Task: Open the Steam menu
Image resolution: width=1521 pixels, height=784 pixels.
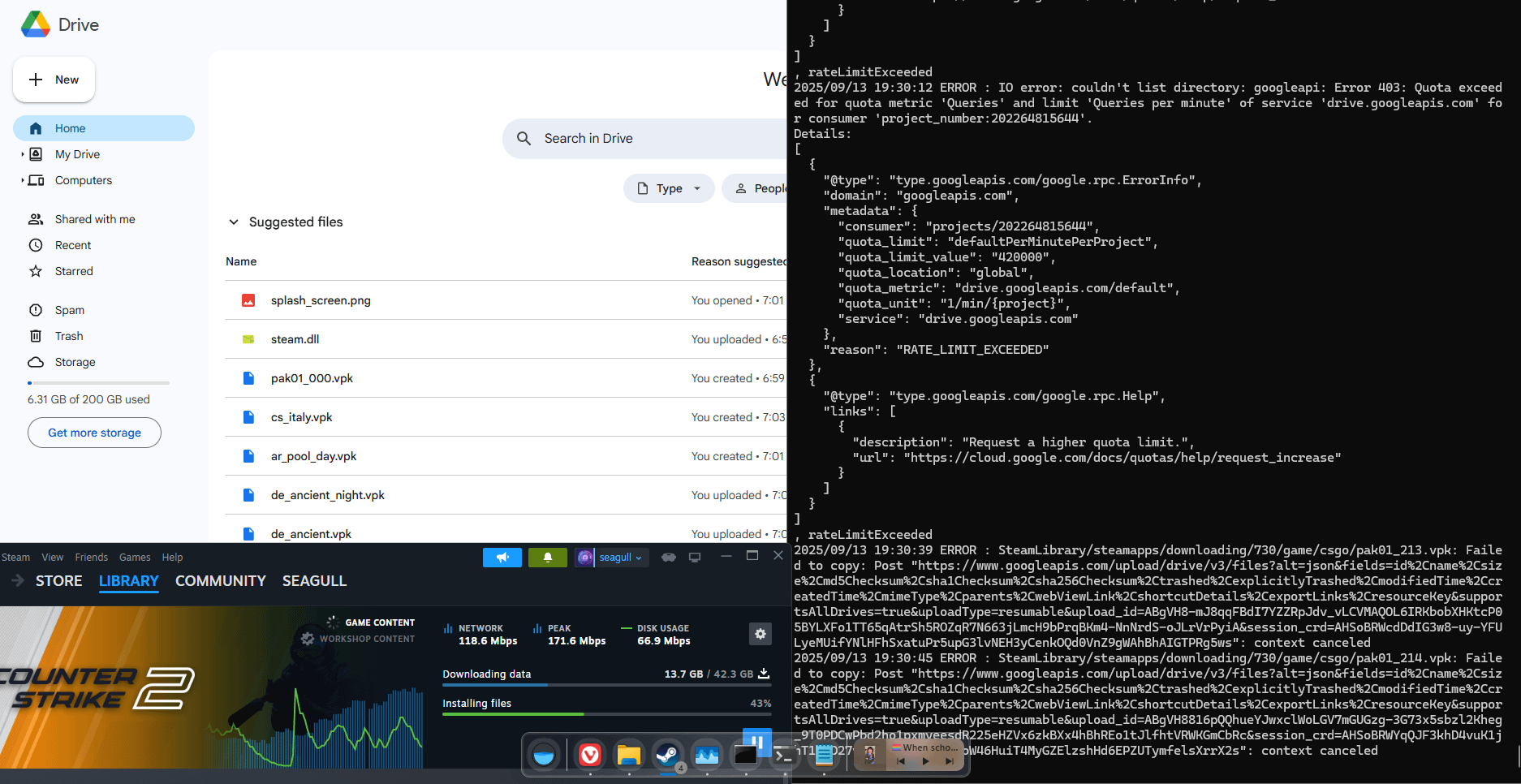Action: tap(15, 558)
